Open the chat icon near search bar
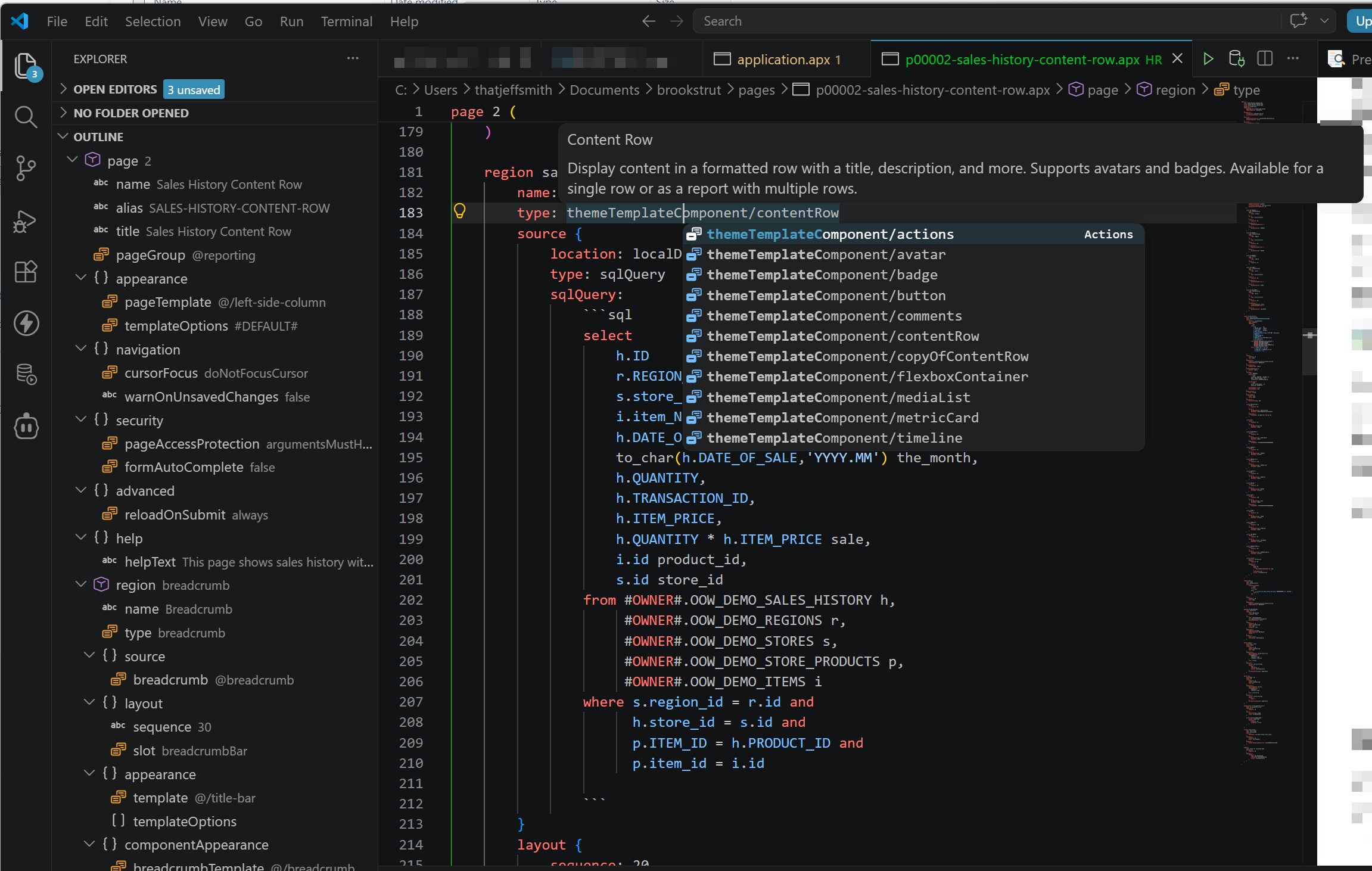This screenshot has width=1372, height=871. pyautogui.click(x=1298, y=21)
